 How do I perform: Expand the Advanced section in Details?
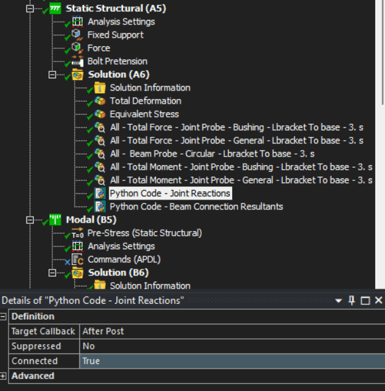point(3,376)
